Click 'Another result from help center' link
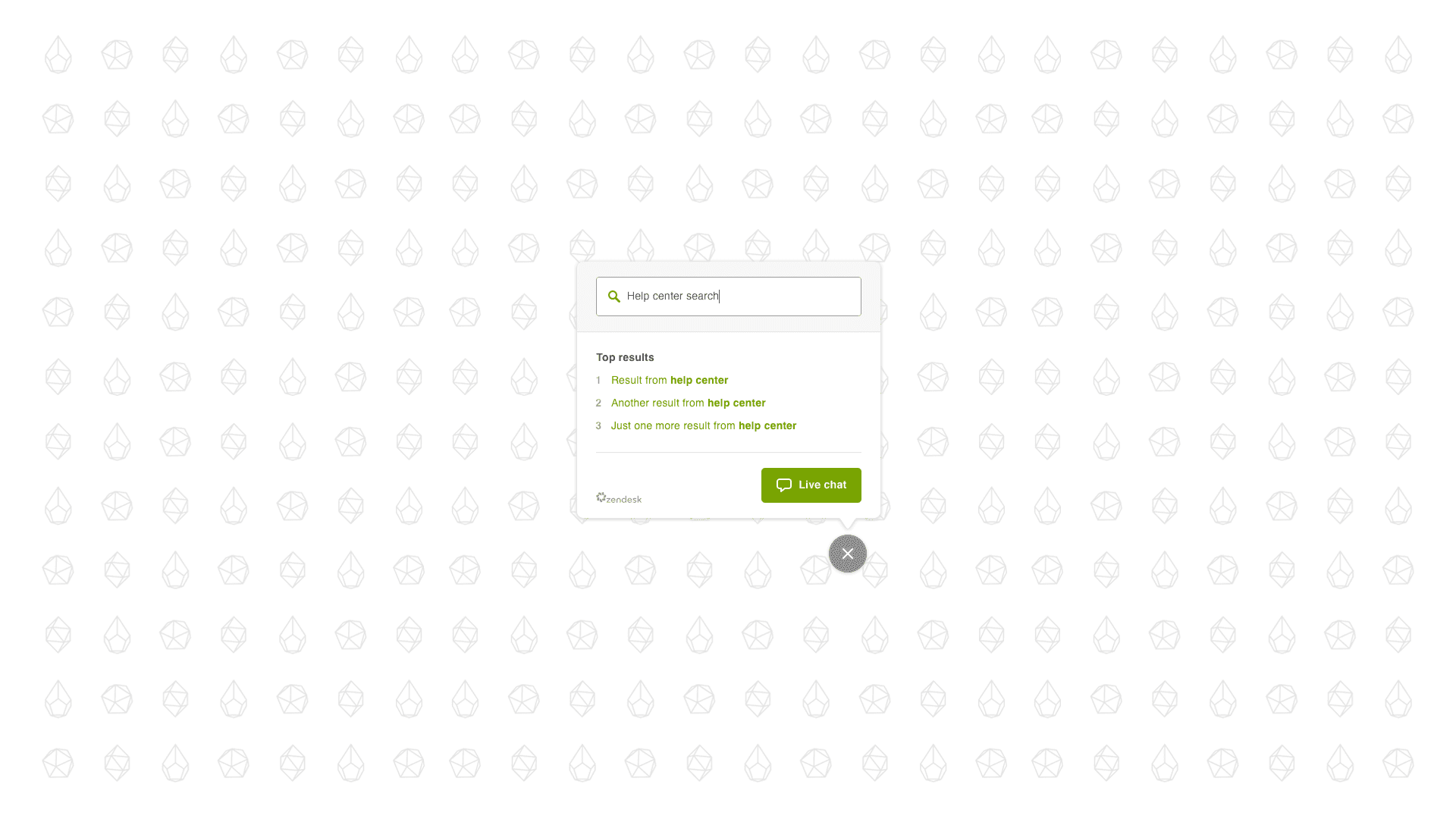This screenshot has width=1456, height=819. coord(688,402)
